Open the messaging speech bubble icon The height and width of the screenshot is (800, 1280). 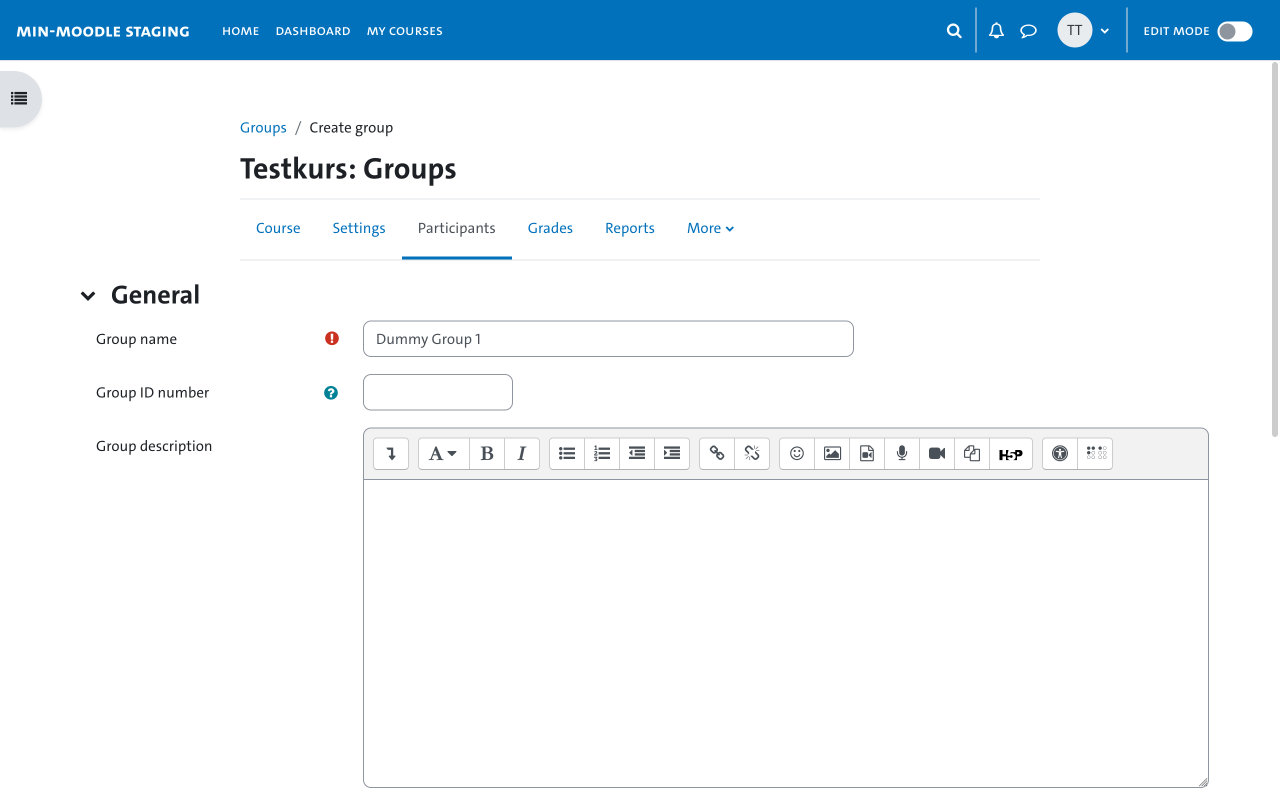pos(1028,31)
